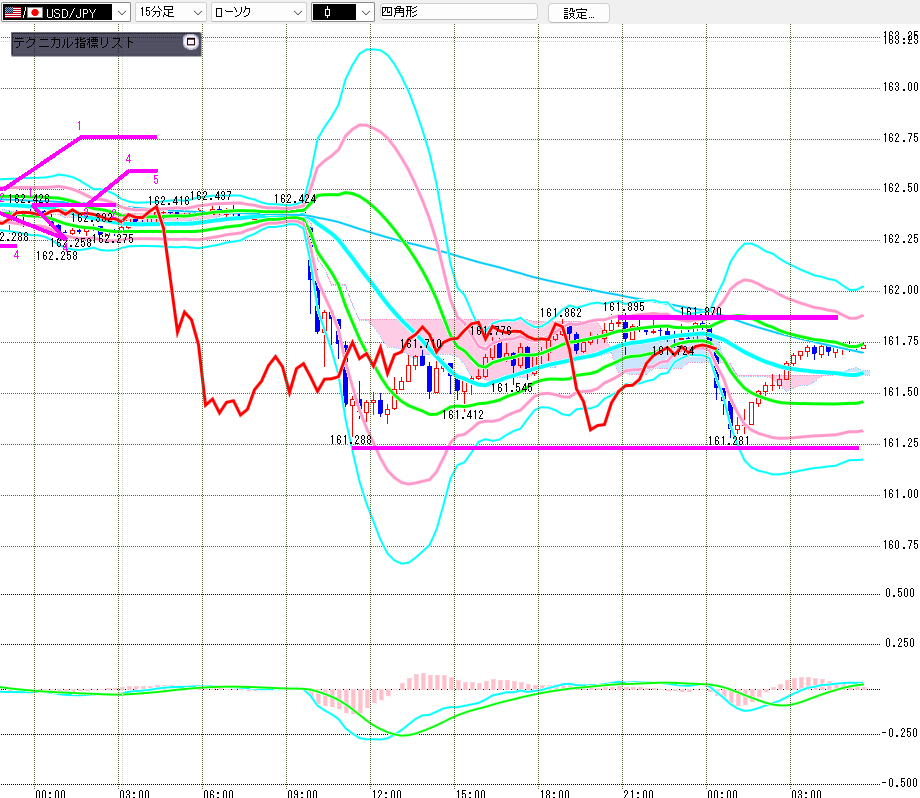Click the 161.870 price label
Viewport: 920px width, 798px height.
pos(701,312)
